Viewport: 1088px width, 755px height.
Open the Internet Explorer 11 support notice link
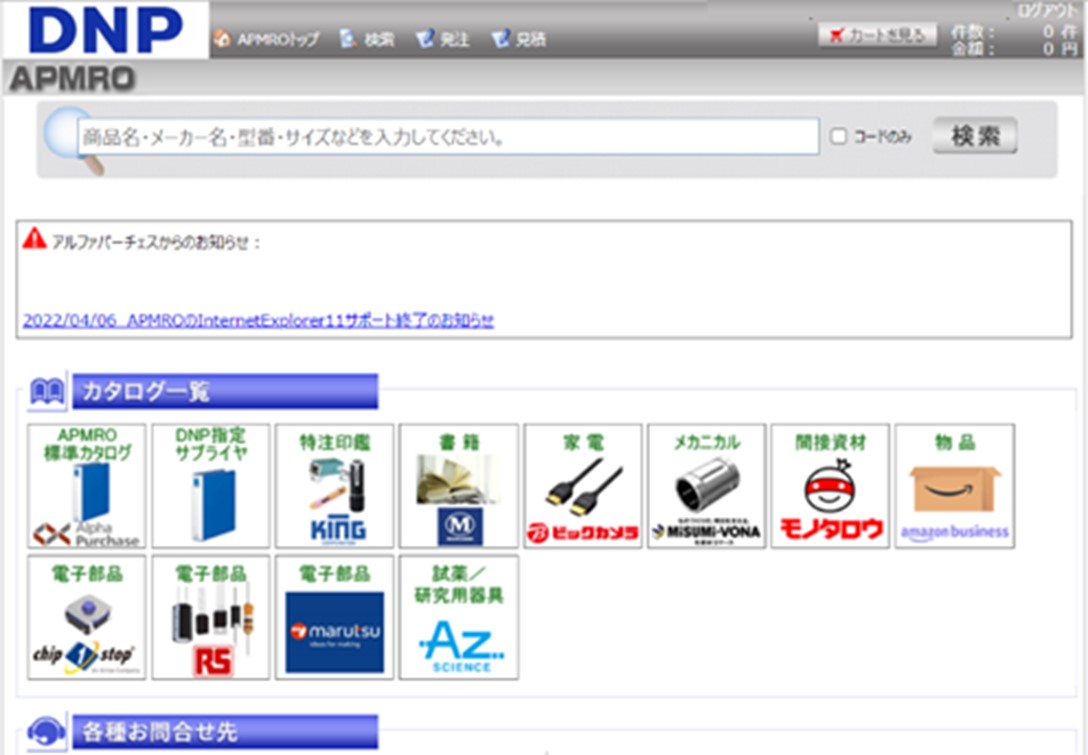click(258, 320)
